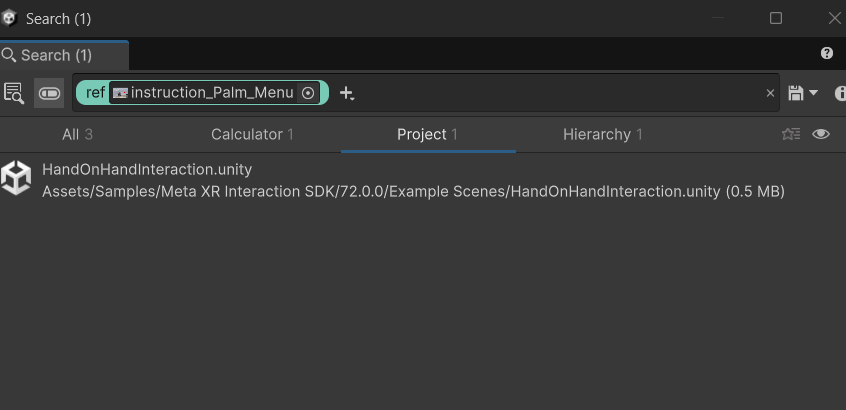Toggle the favorites star list icon
The height and width of the screenshot is (410, 846).
pos(791,134)
